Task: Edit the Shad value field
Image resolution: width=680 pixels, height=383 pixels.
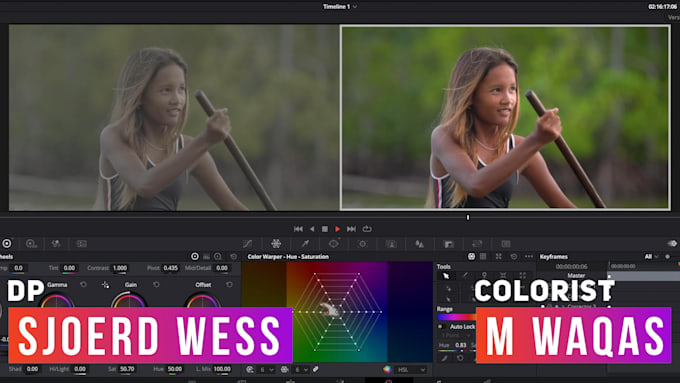Action: click(x=32, y=369)
